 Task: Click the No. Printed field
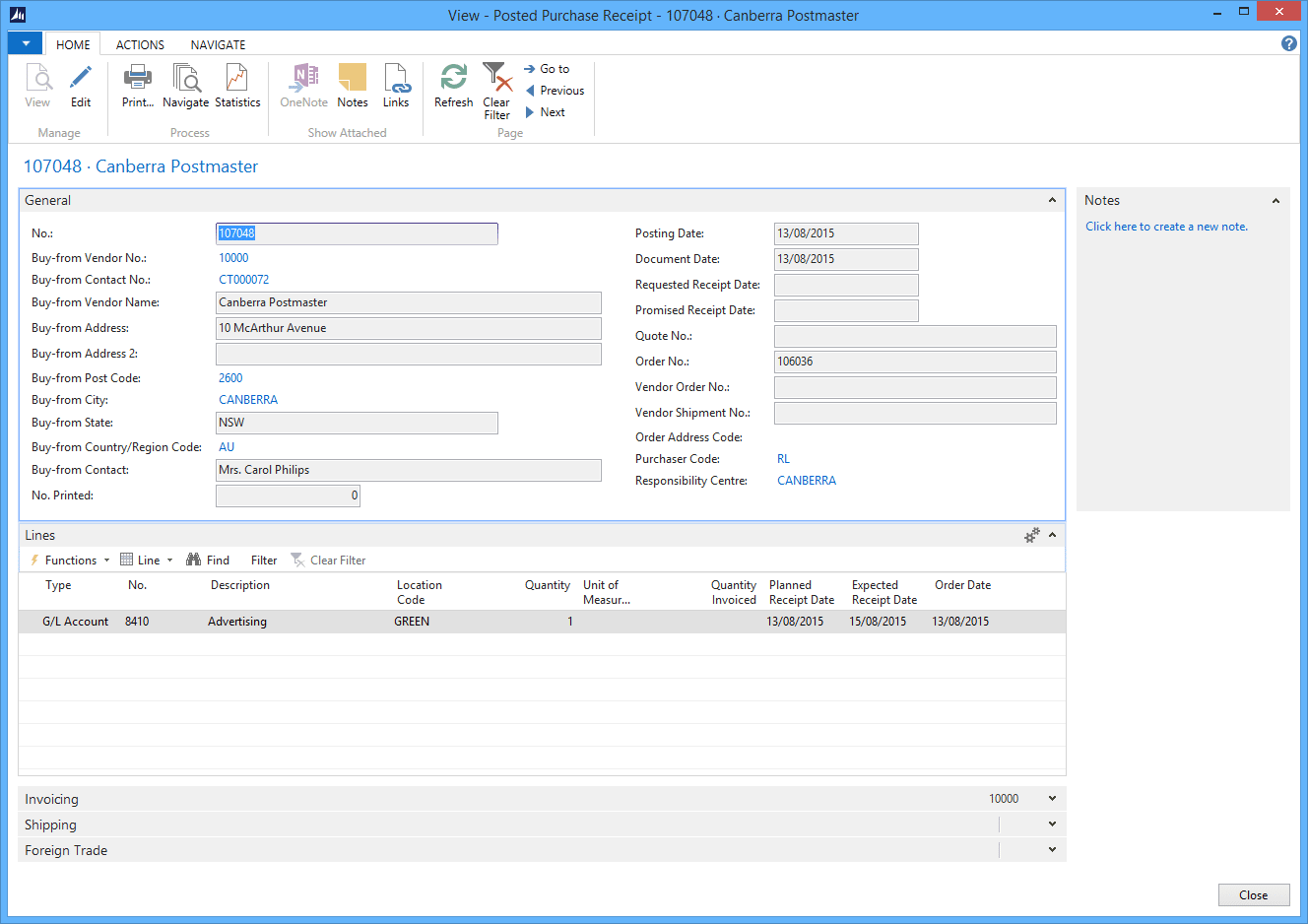tap(288, 495)
